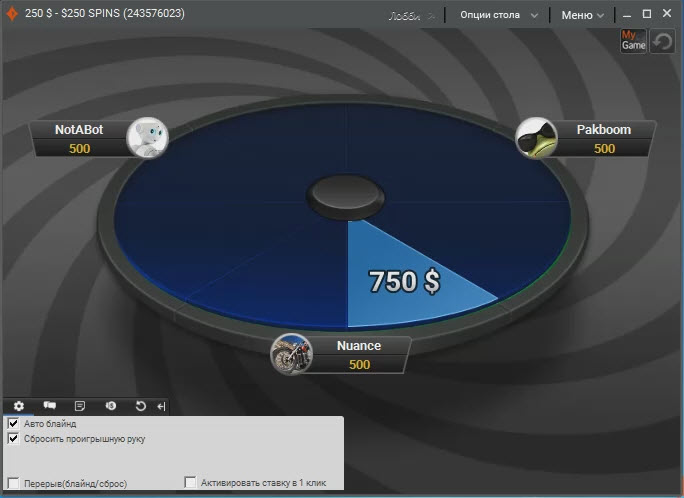Uncheck Сбросить проигрышную руку
This screenshot has height=498, width=684.
click(14, 438)
